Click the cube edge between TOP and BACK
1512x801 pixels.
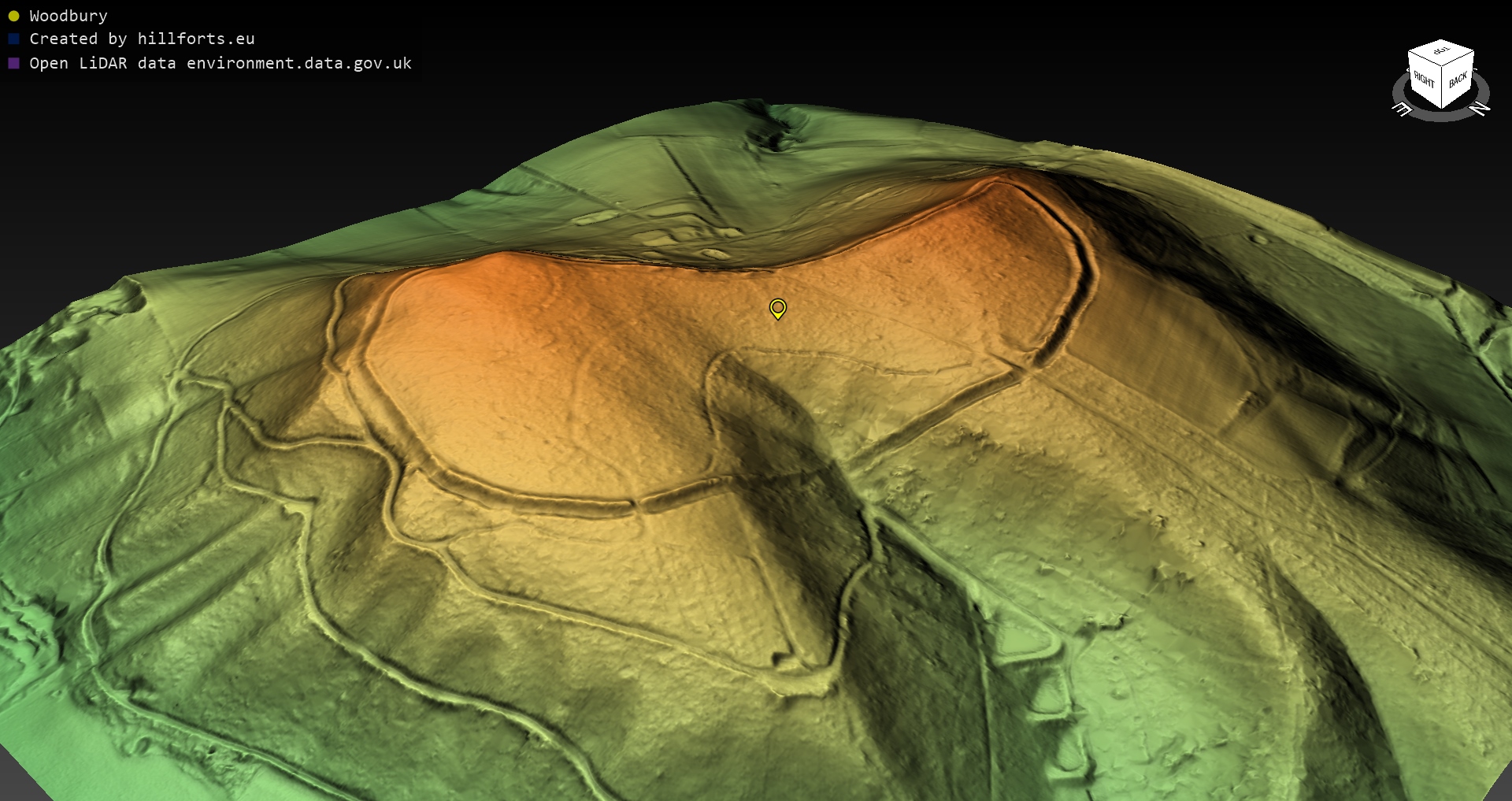[x=1458, y=59]
